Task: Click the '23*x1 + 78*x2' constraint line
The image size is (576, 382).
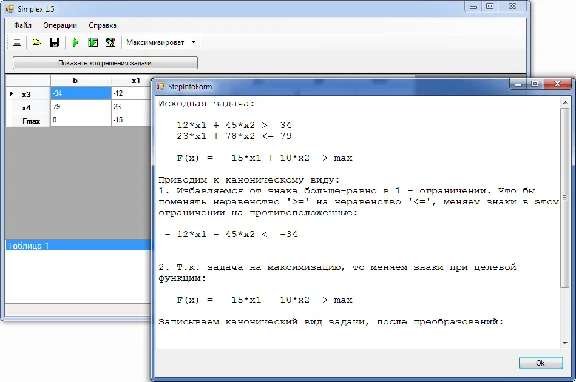Action: (234, 136)
